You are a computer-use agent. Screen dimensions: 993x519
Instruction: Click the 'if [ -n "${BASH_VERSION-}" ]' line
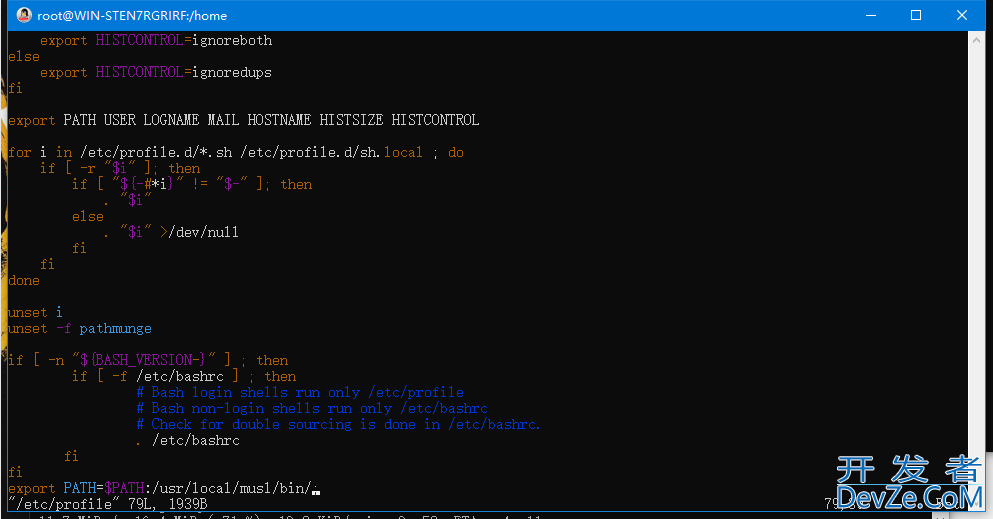click(148, 360)
